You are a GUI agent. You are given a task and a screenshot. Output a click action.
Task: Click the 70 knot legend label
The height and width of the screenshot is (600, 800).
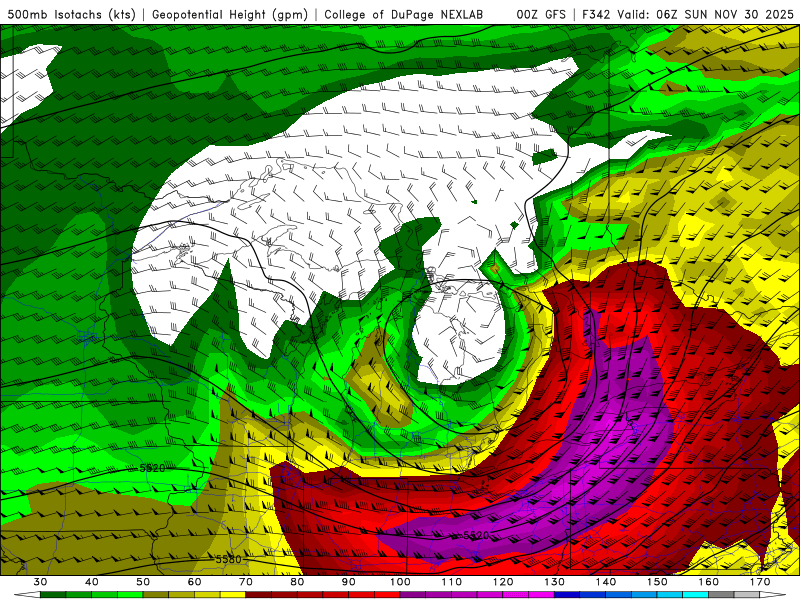click(x=246, y=582)
